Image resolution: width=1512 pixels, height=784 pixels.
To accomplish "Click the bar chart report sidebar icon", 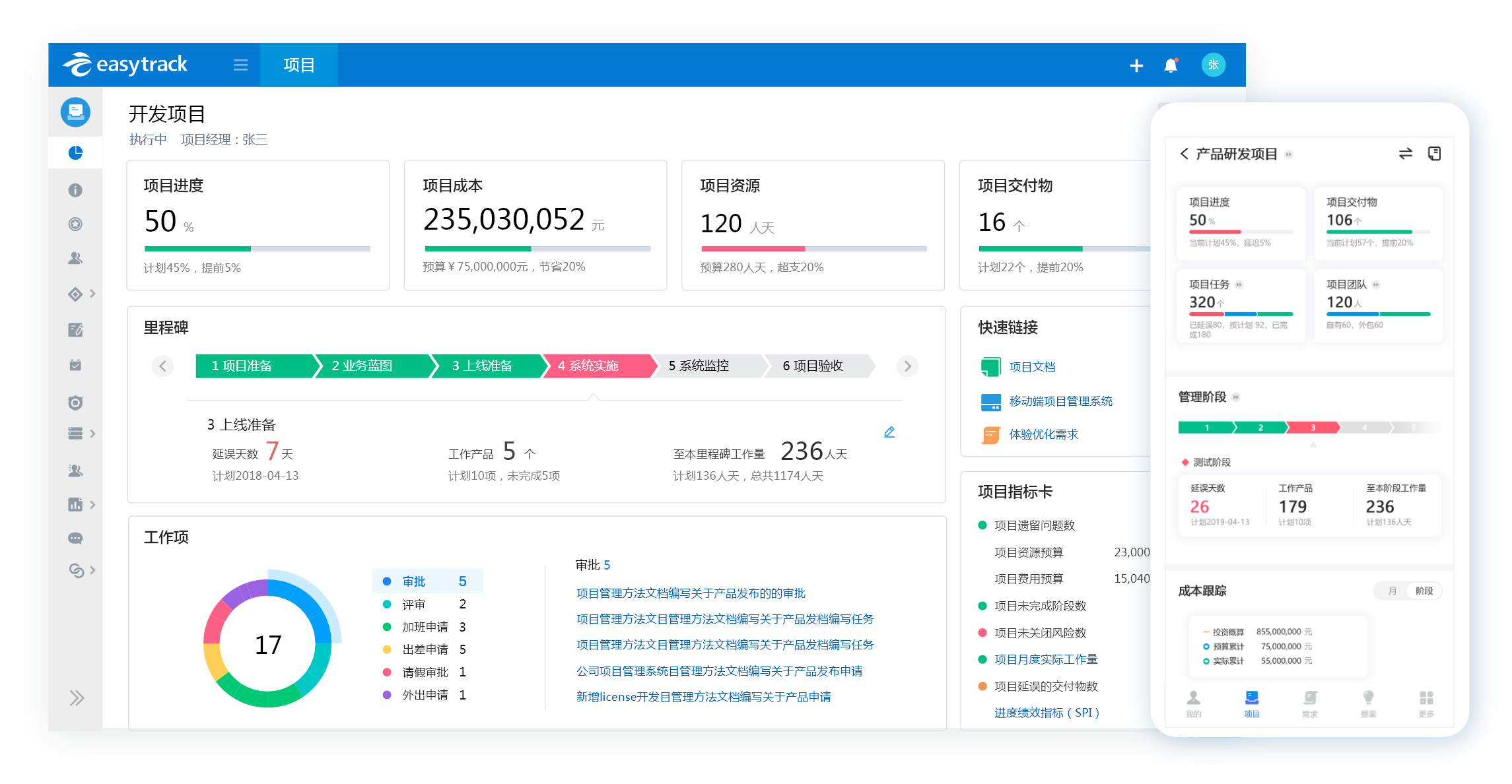I will (75, 504).
